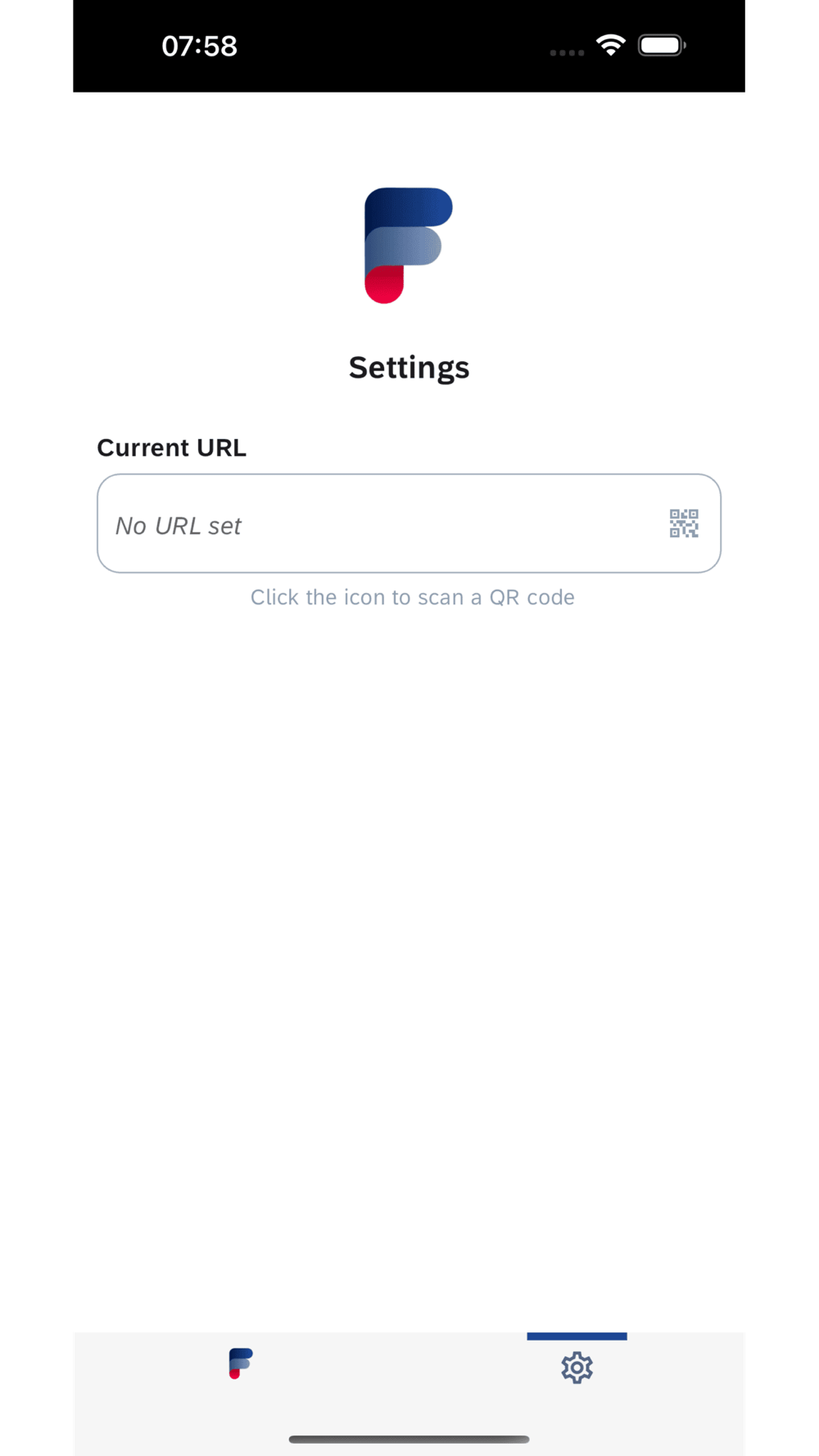Click the blue active tab indicator line

tap(577, 1336)
